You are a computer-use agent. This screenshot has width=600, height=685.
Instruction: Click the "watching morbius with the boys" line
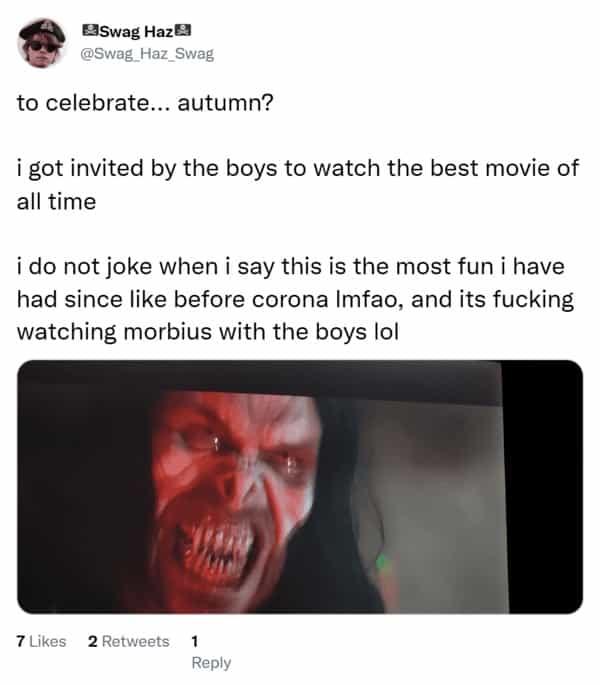tap(208, 332)
